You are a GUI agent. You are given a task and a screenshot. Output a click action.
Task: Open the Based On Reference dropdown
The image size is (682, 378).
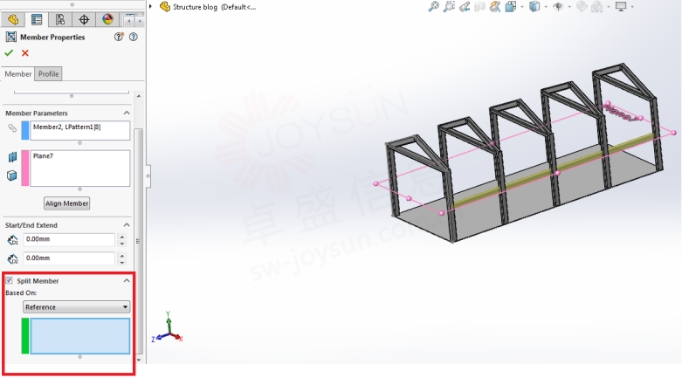click(76, 307)
